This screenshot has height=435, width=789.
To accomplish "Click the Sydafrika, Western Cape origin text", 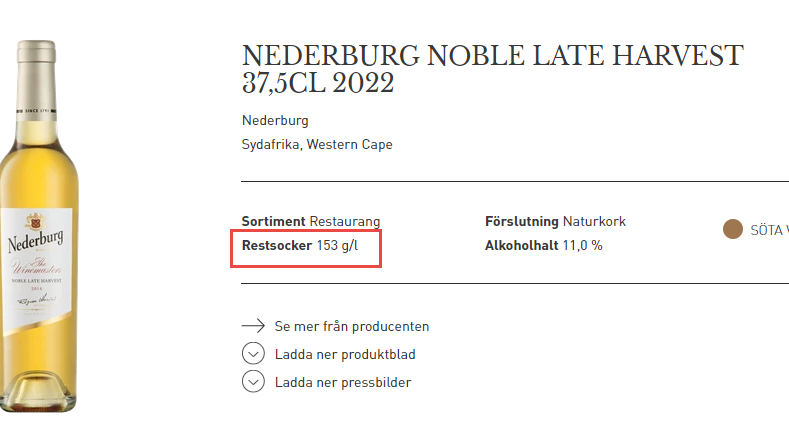I will tap(317, 144).
